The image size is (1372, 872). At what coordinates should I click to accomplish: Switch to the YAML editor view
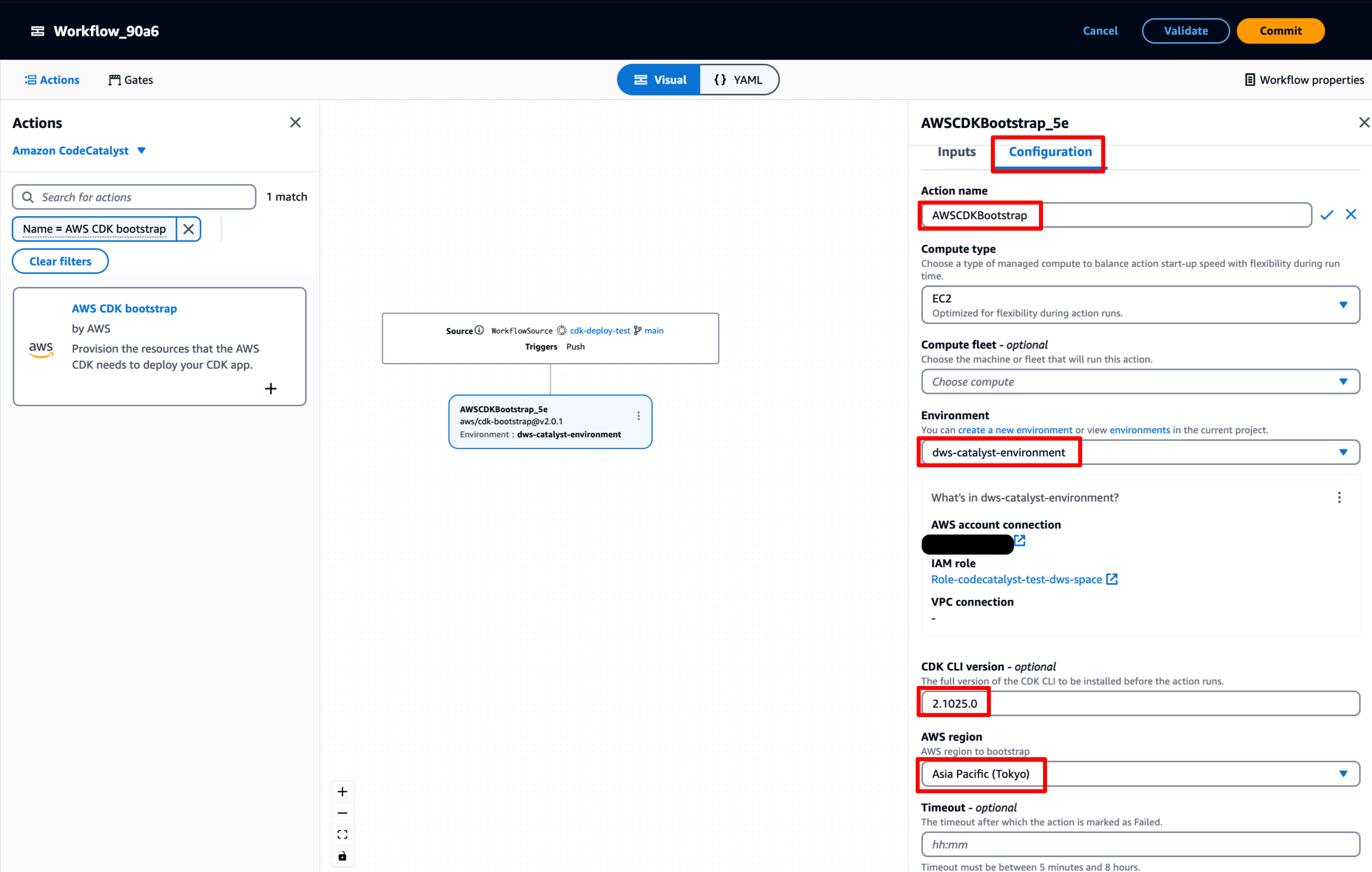click(739, 80)
